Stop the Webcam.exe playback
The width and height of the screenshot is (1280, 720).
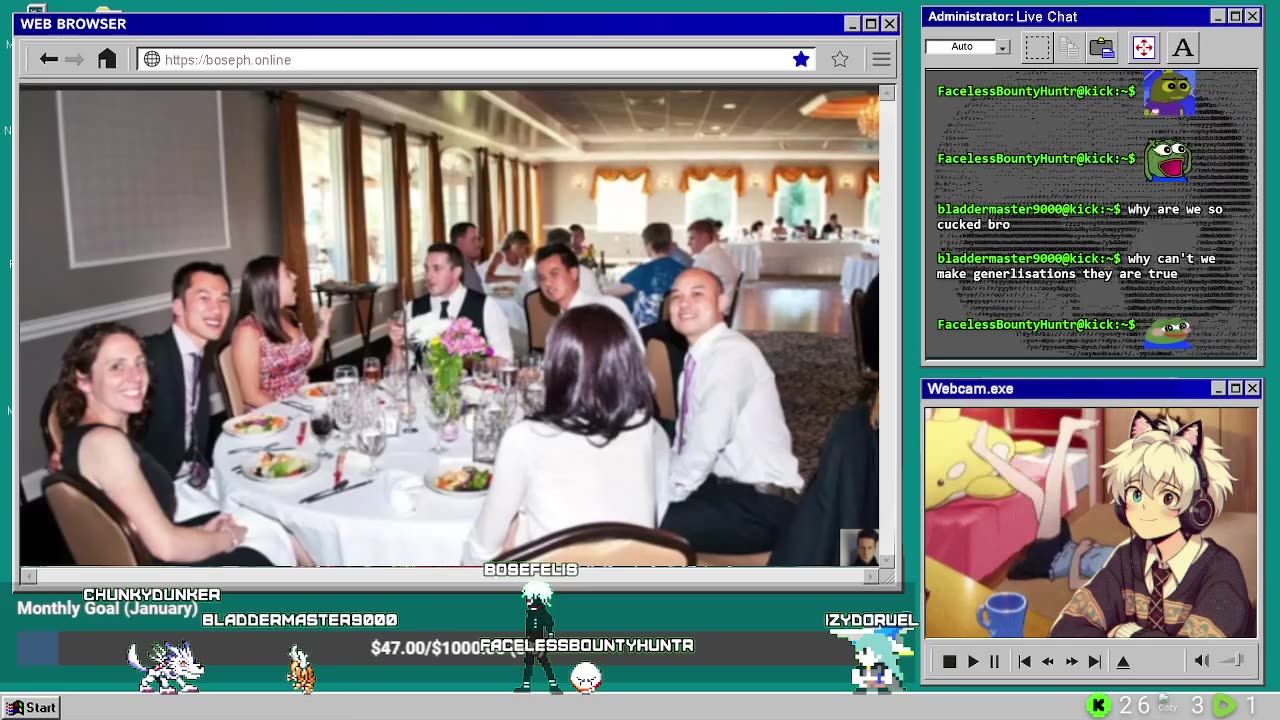(949, 662)
